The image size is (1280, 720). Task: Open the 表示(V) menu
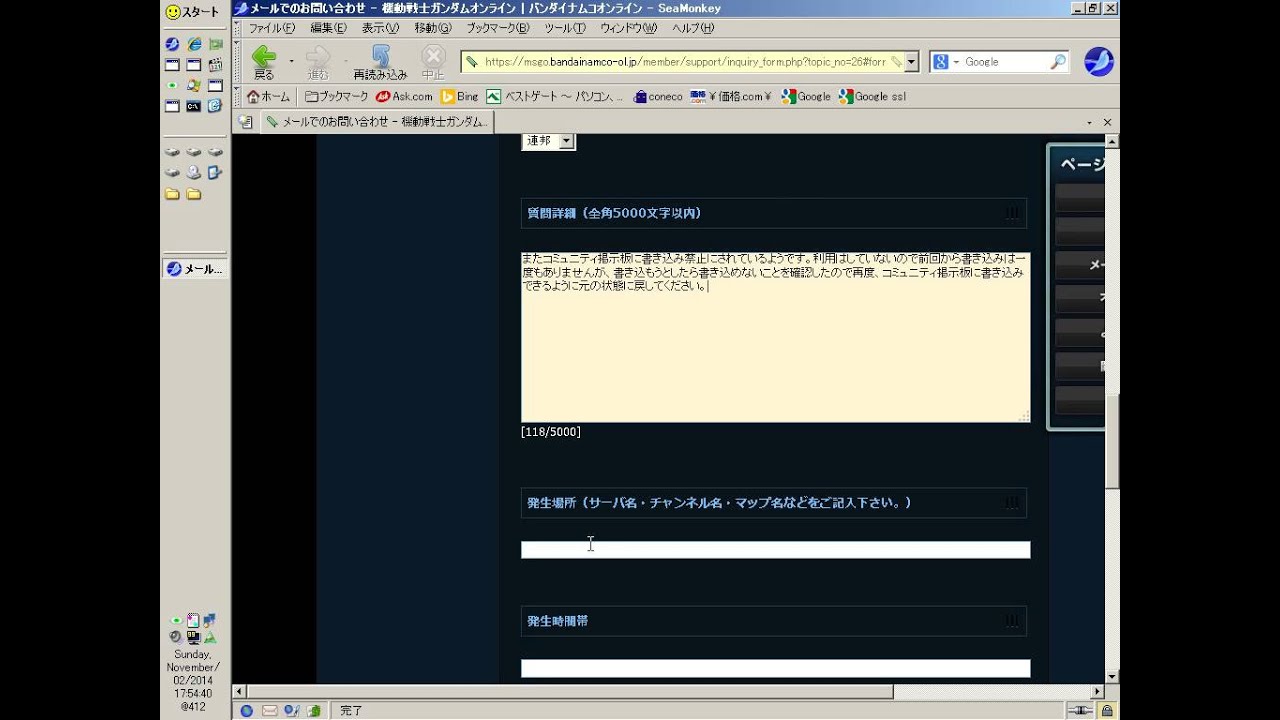pos(380,28)
